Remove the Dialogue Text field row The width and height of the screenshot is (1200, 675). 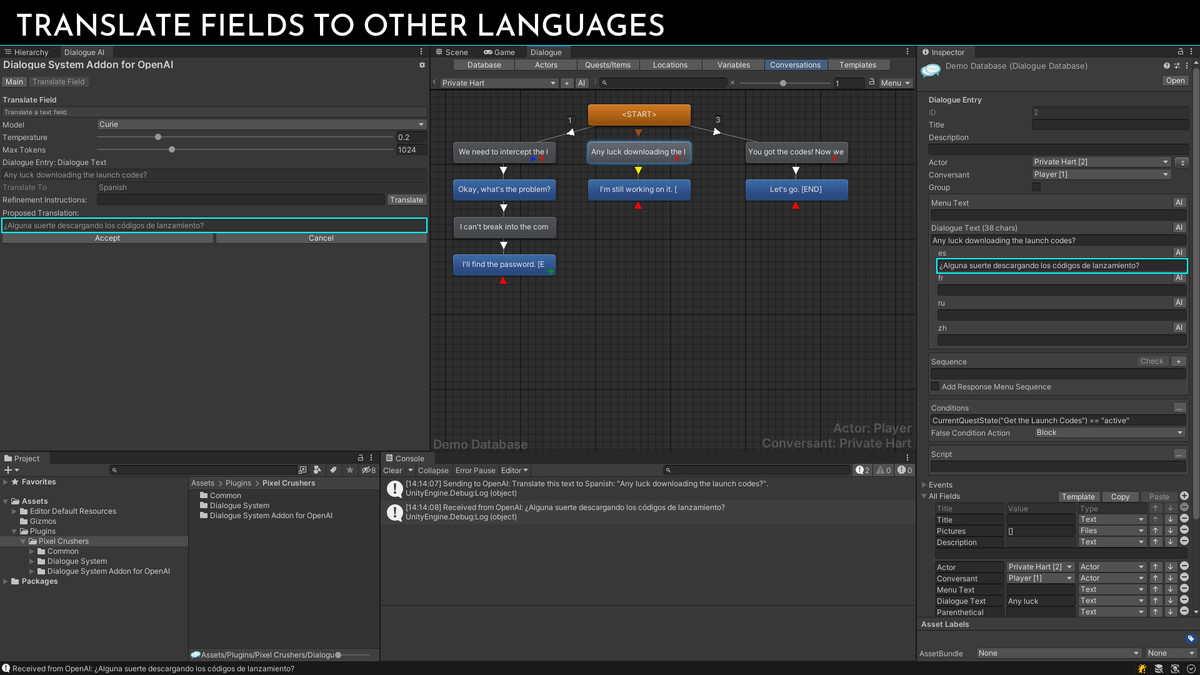[1184, 601]
